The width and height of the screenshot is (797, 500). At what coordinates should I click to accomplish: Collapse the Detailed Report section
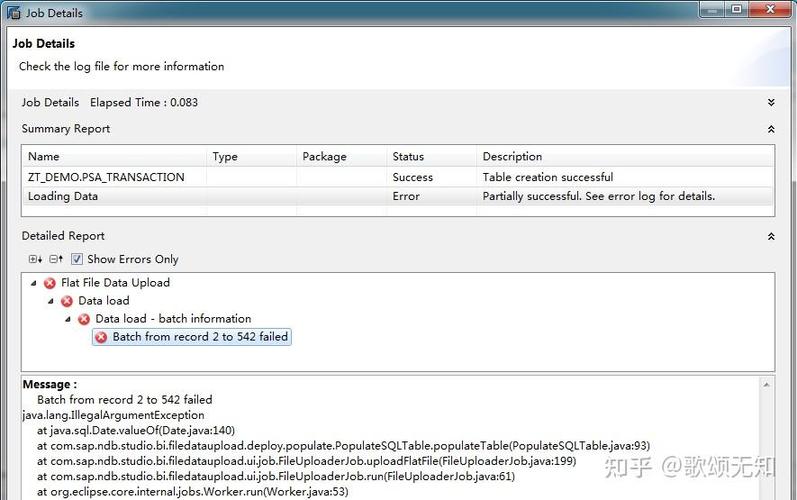pos(771,237)
